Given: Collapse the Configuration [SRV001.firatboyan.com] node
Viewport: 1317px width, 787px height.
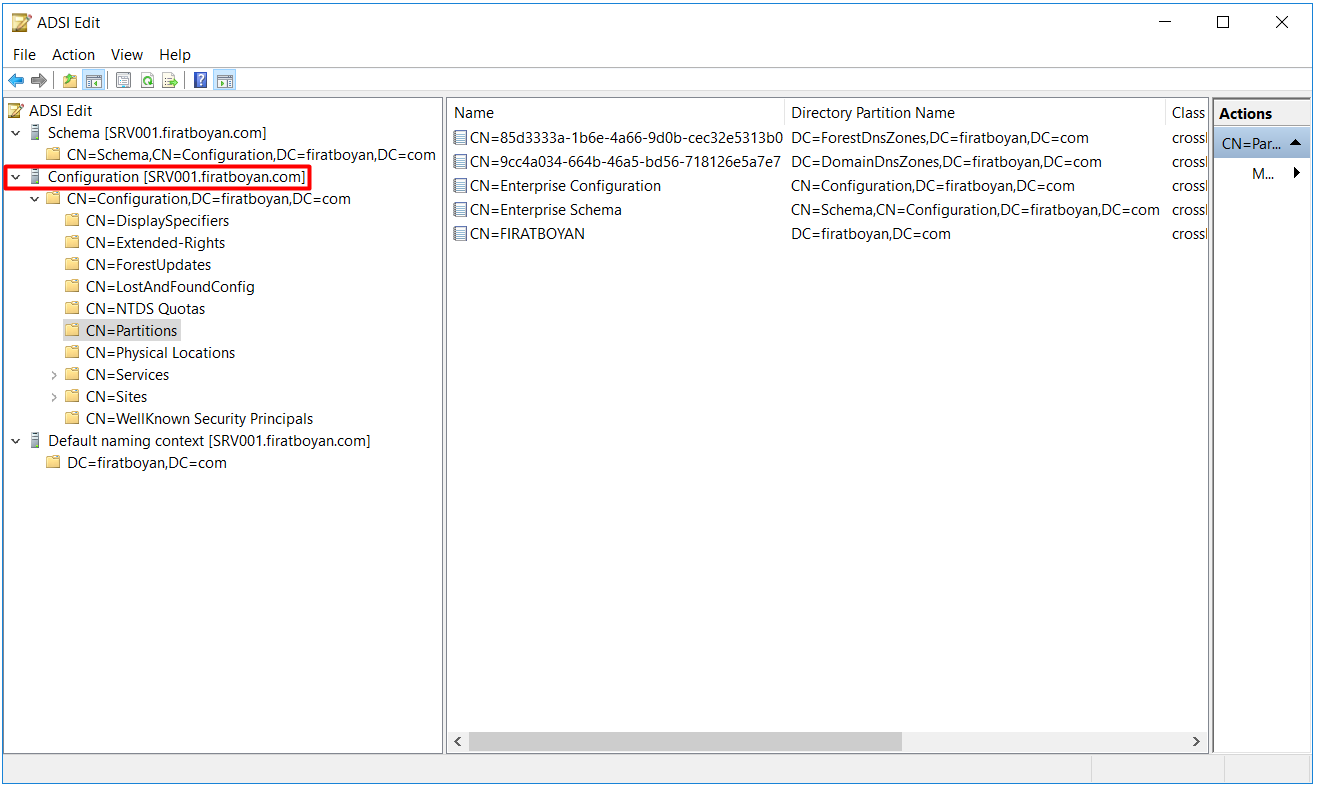Looking at the screenshot, I should (x=16, y=177).
